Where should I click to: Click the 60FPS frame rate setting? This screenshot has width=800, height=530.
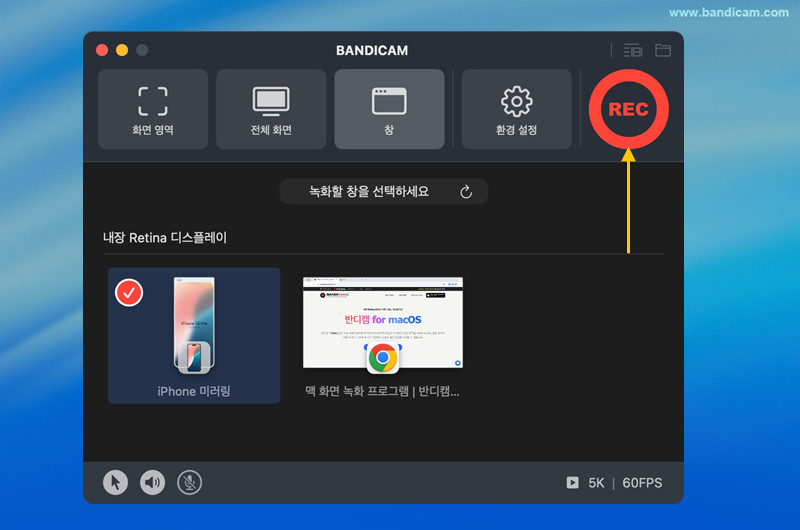(642, 483)
